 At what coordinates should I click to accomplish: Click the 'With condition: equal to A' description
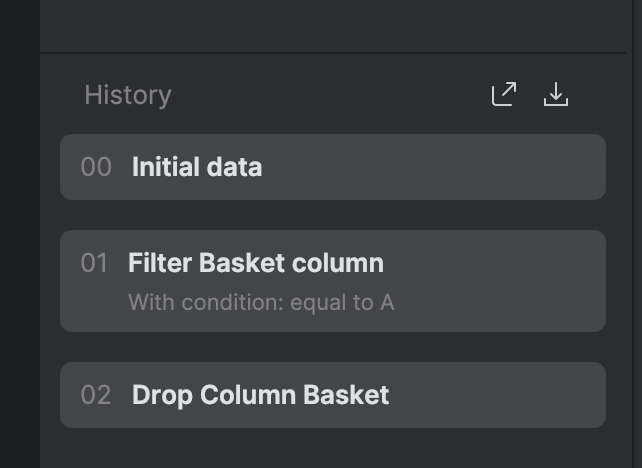[x=261, y=302]
